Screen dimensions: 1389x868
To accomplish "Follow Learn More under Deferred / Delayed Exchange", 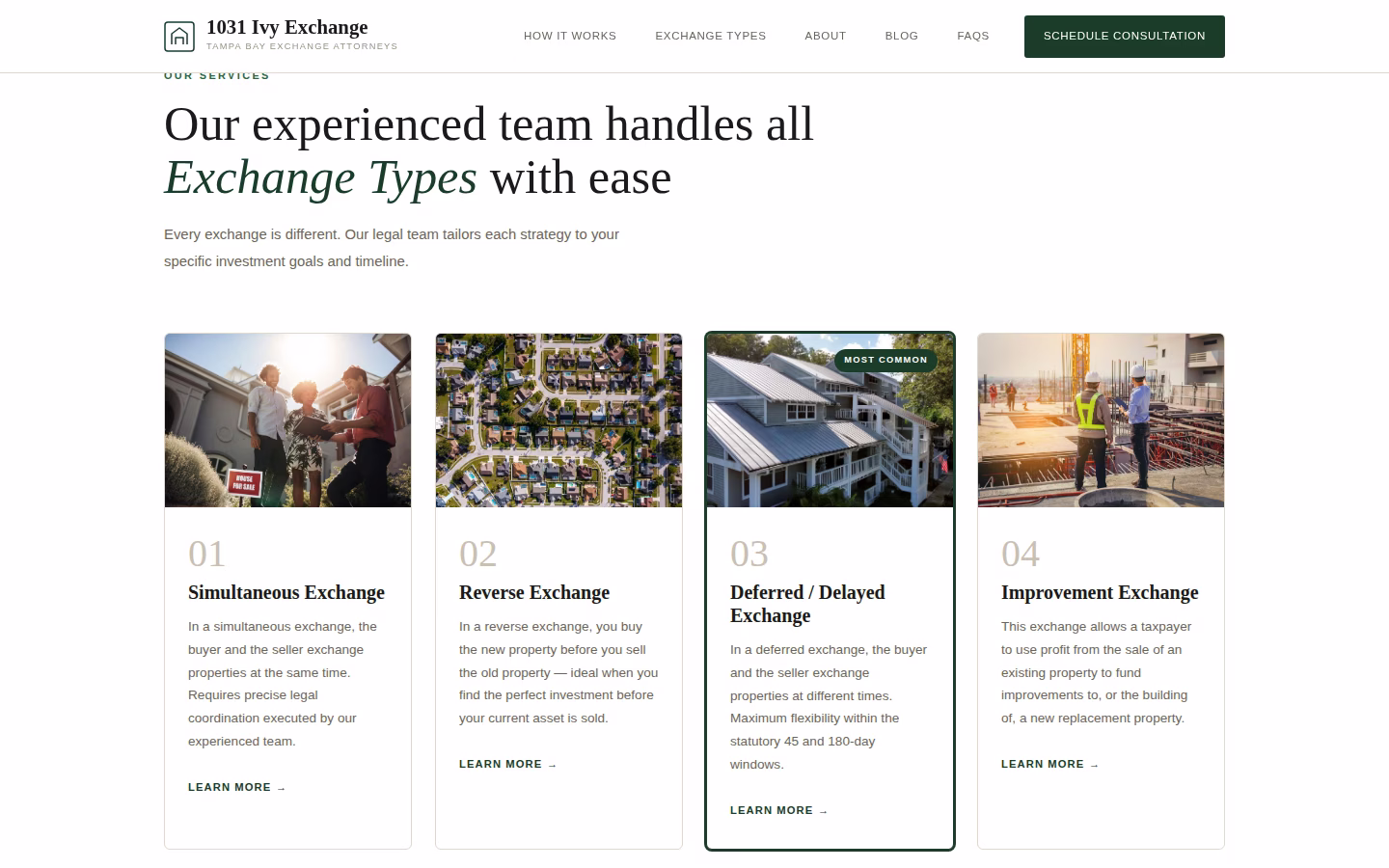I will click(778, 810).
